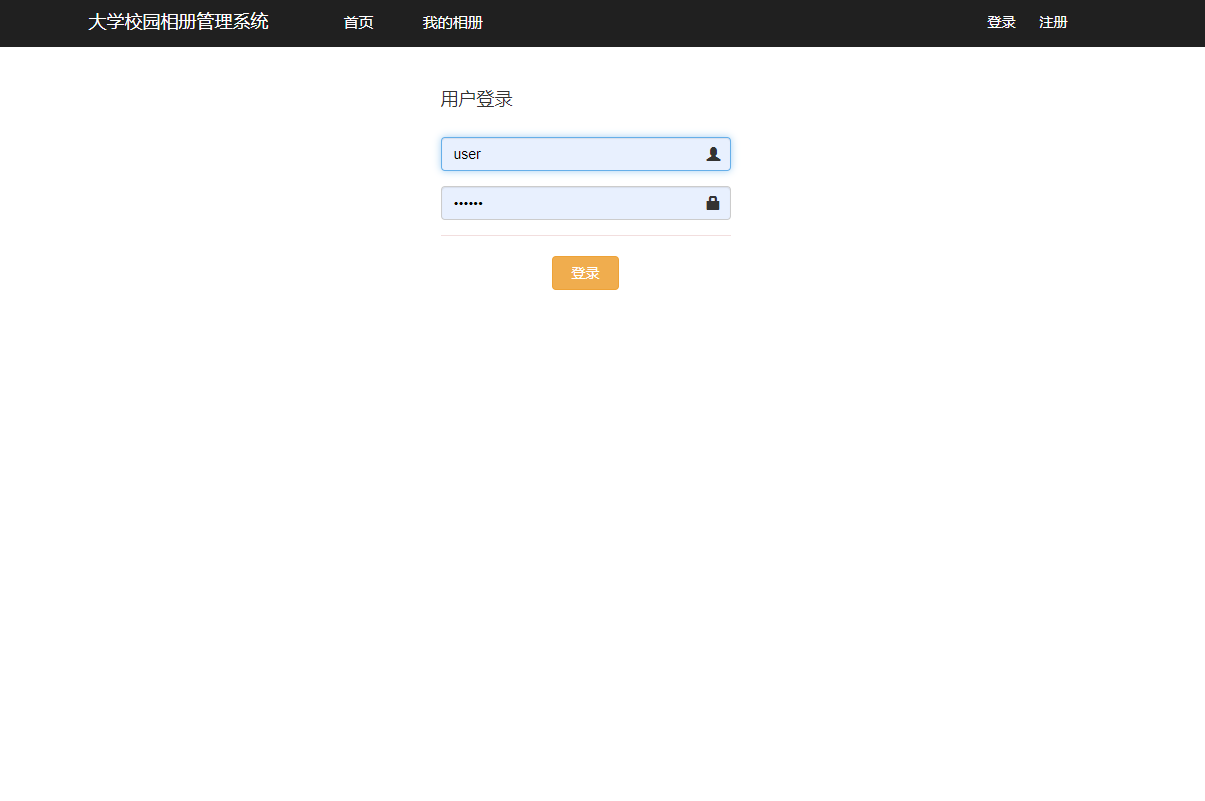Image resolution: width=1205 pixels, height=801 pixels.
Task: Open the 注册 registration link
Action: [x=1053, y=21]
